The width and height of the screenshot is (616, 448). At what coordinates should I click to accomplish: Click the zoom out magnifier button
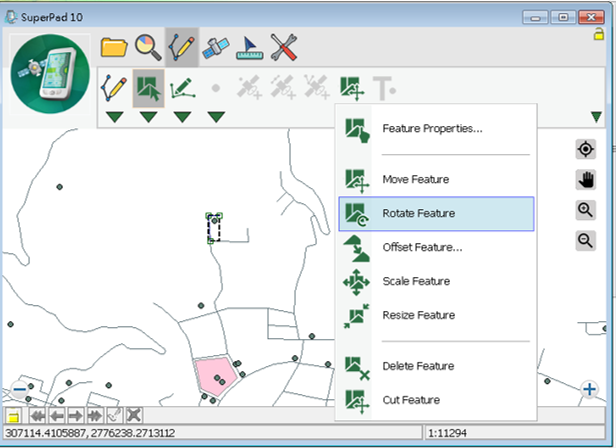(x=586, y=240)
